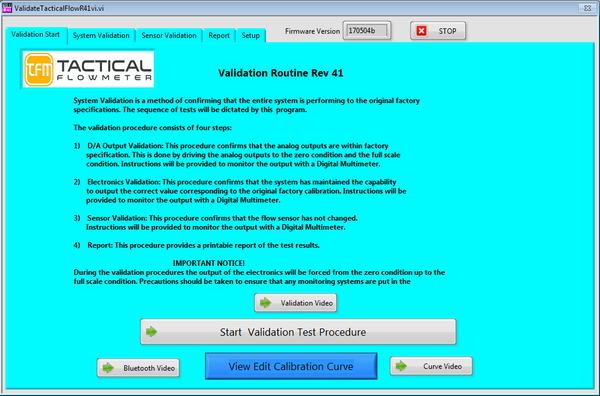Viewport: 600px width, 396px height.
Task: Click green arrow on Validation Video button
Action: point(265,303)
